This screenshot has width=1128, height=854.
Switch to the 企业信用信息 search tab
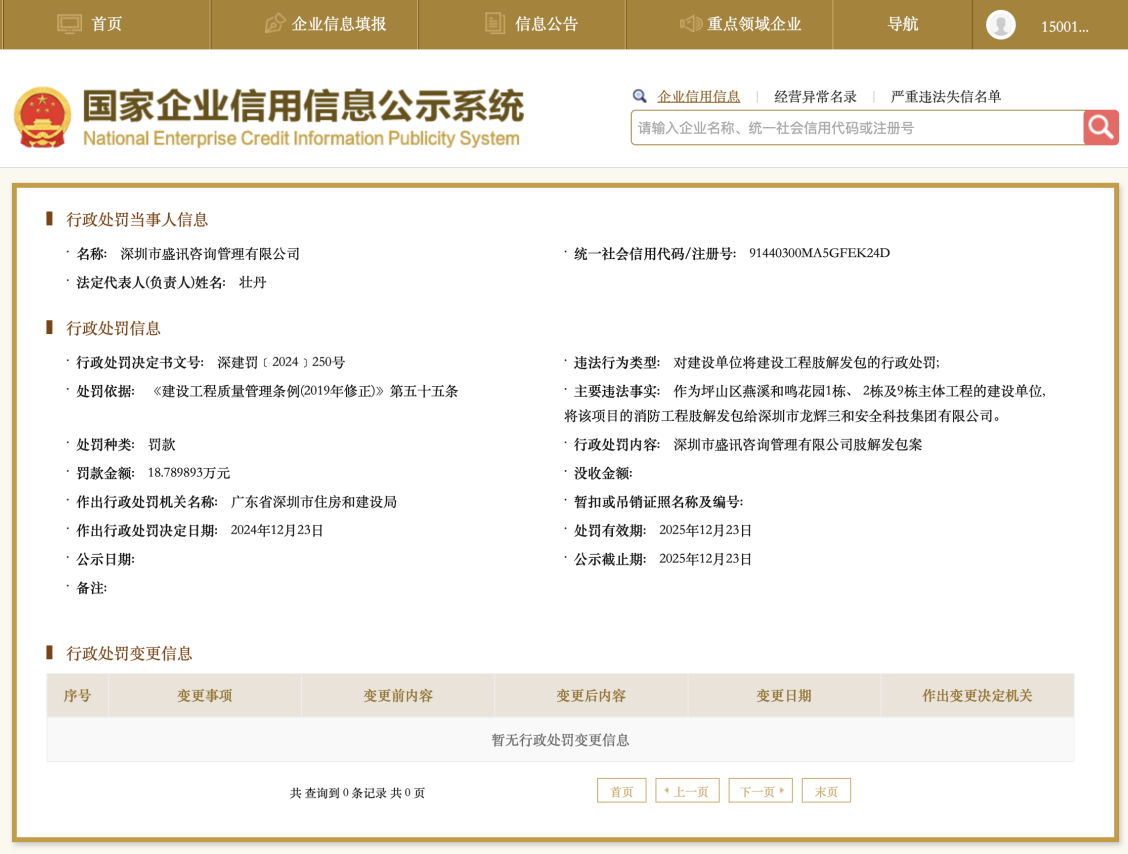(699, 96)
